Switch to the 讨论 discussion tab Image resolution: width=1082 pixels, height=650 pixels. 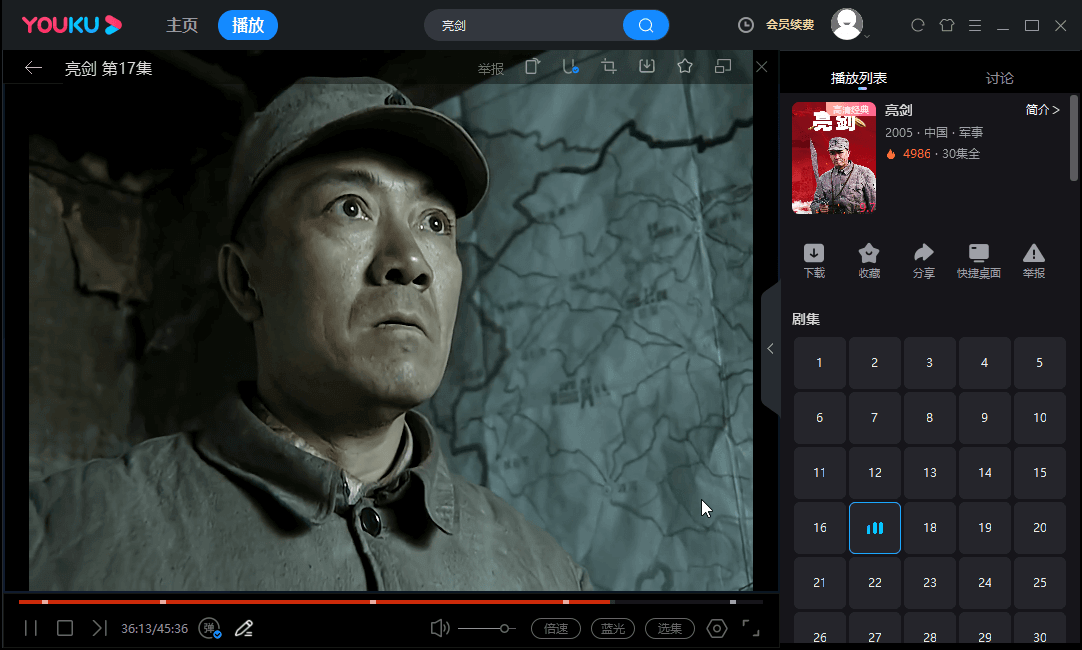pyautogui.click(x=1000, y=78)
